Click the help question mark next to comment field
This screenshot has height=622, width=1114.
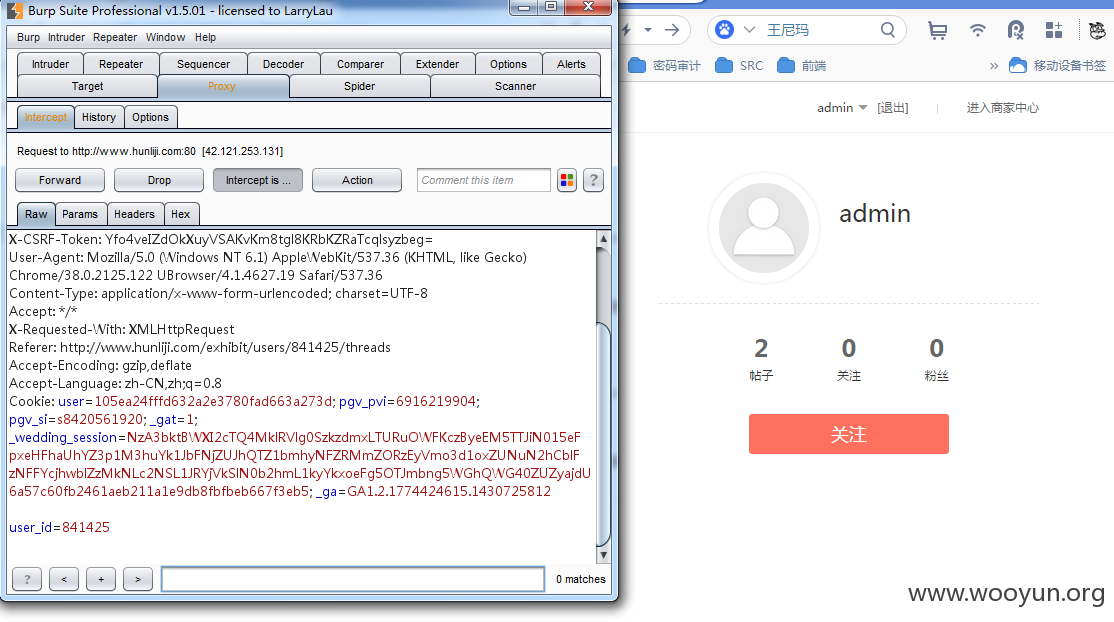pyautogui.click(x=593, y=181)
